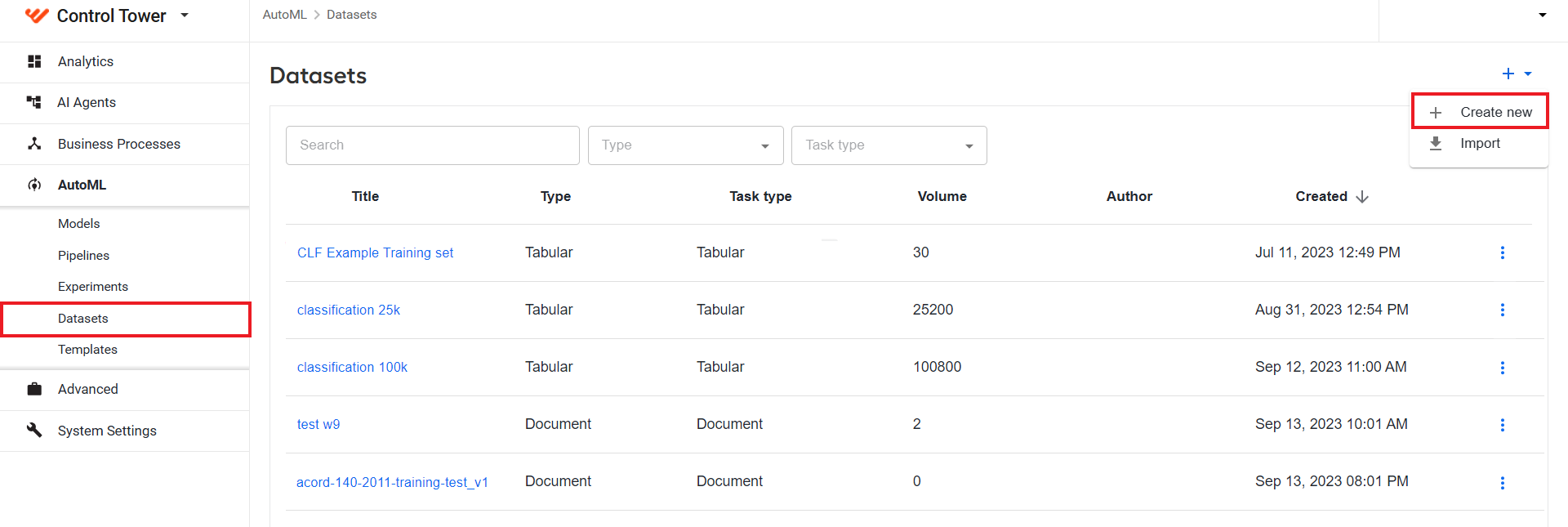
Task: Click the Control Tower logo icon
Action: [x=38, y=16]
